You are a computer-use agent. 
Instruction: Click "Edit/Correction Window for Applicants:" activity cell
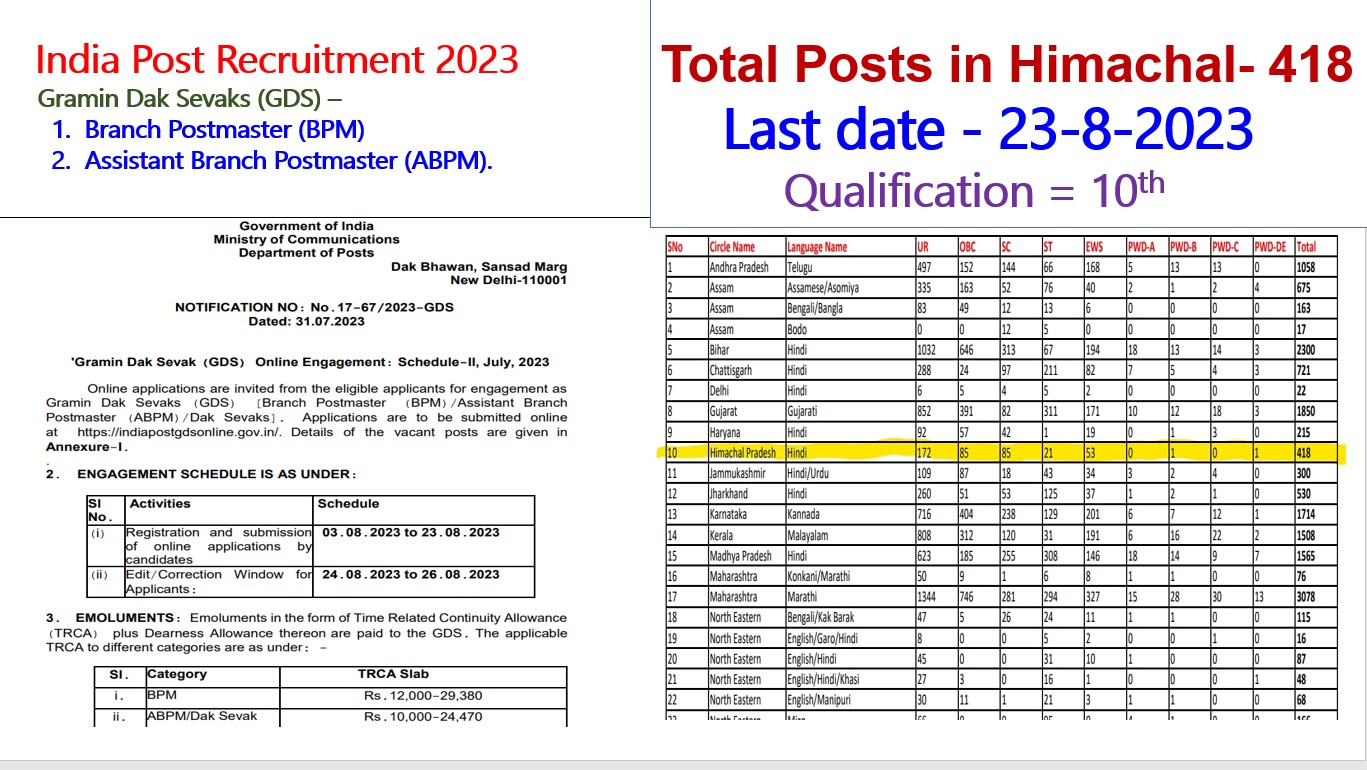[218, 581]
